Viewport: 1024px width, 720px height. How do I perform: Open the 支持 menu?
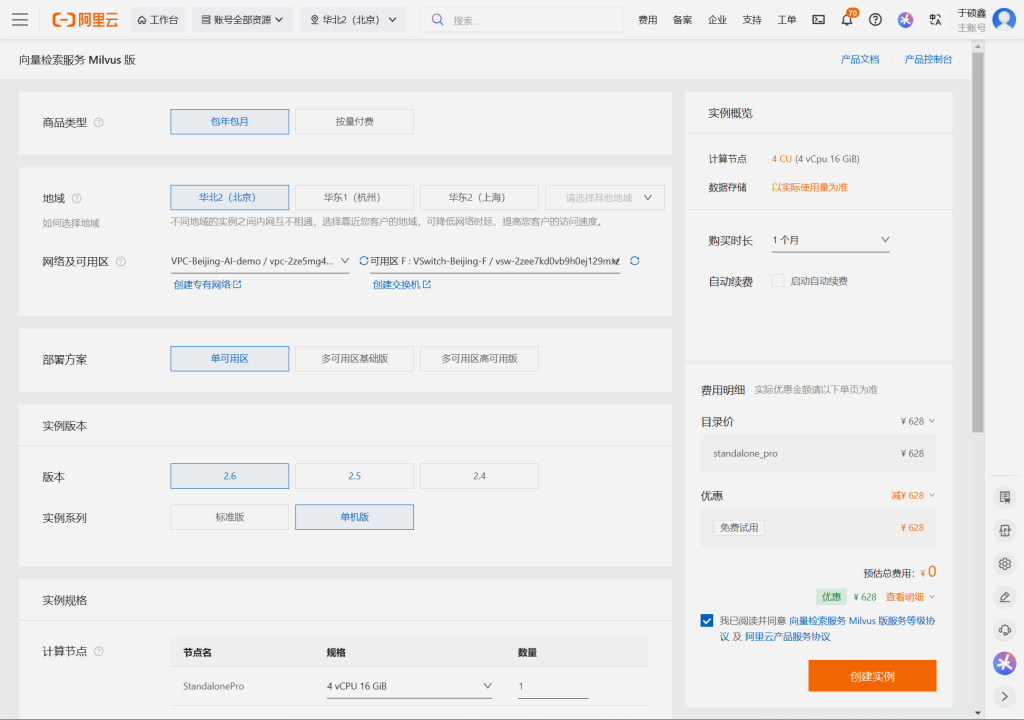coord(752,20)
